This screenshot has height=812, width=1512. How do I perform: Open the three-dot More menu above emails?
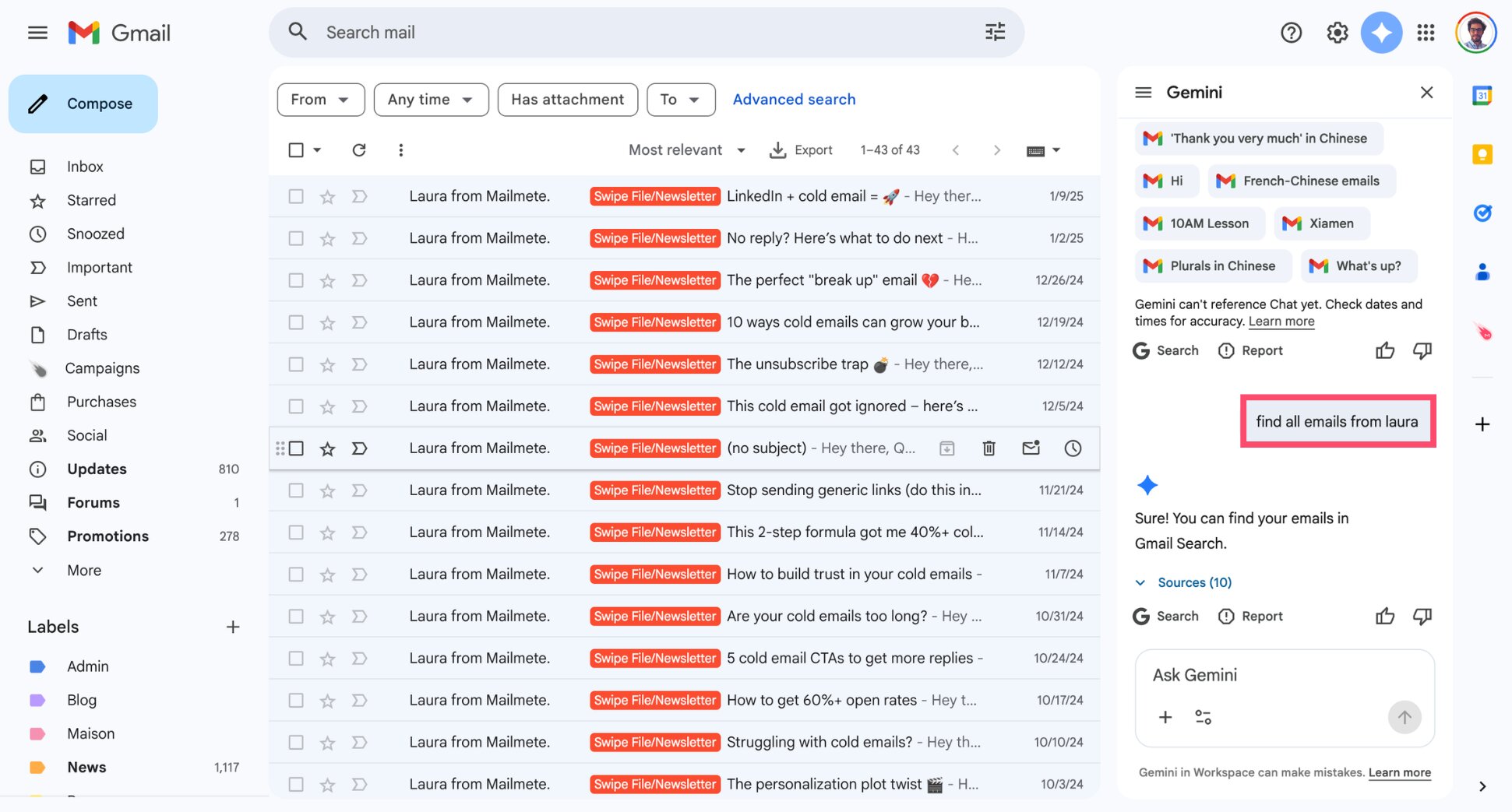[x=401, y=149]
